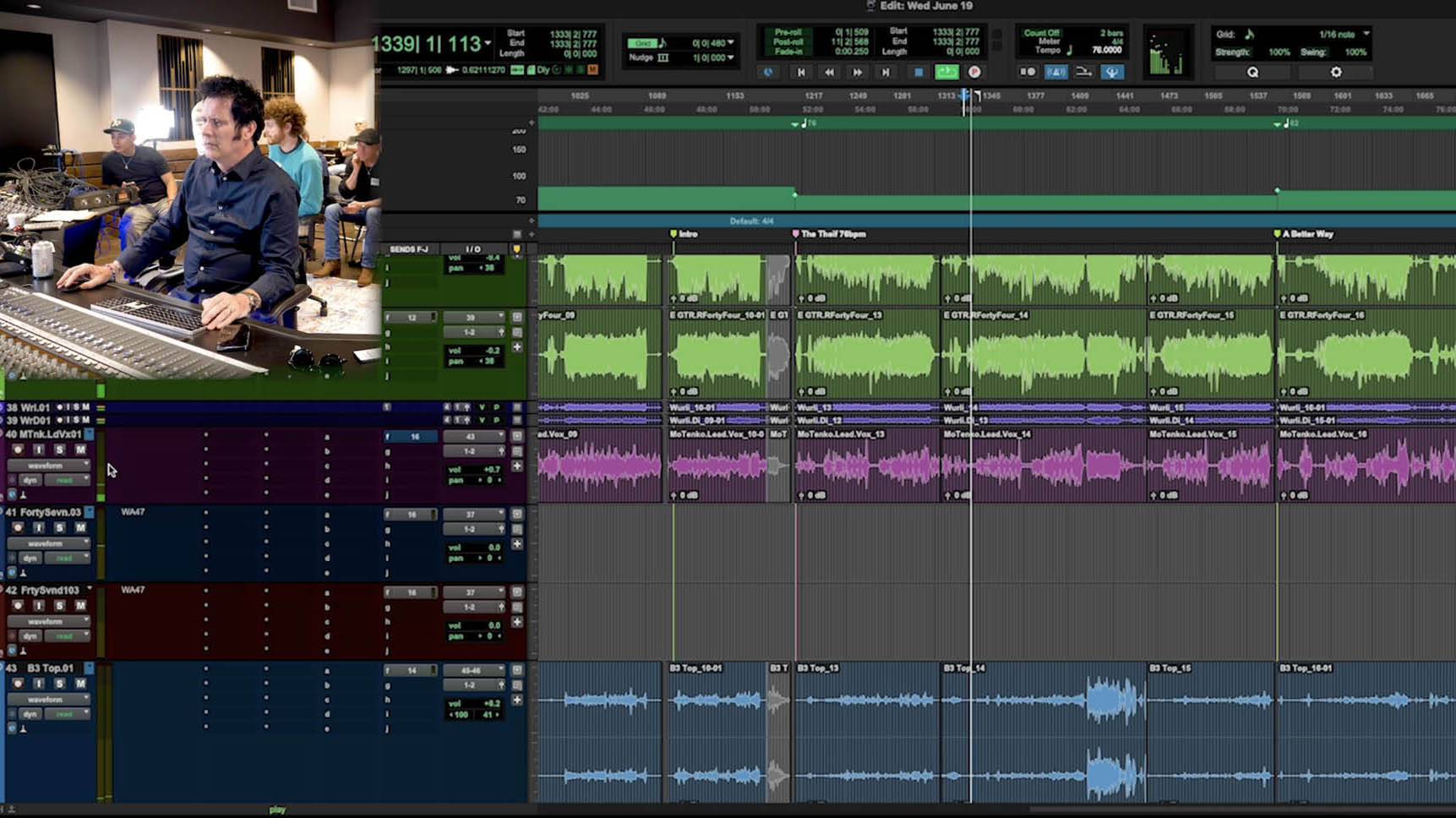Viewport: 1456px width, 818px height.
Task: Click input selector 43 on track 40
Action: coord(473,437)
